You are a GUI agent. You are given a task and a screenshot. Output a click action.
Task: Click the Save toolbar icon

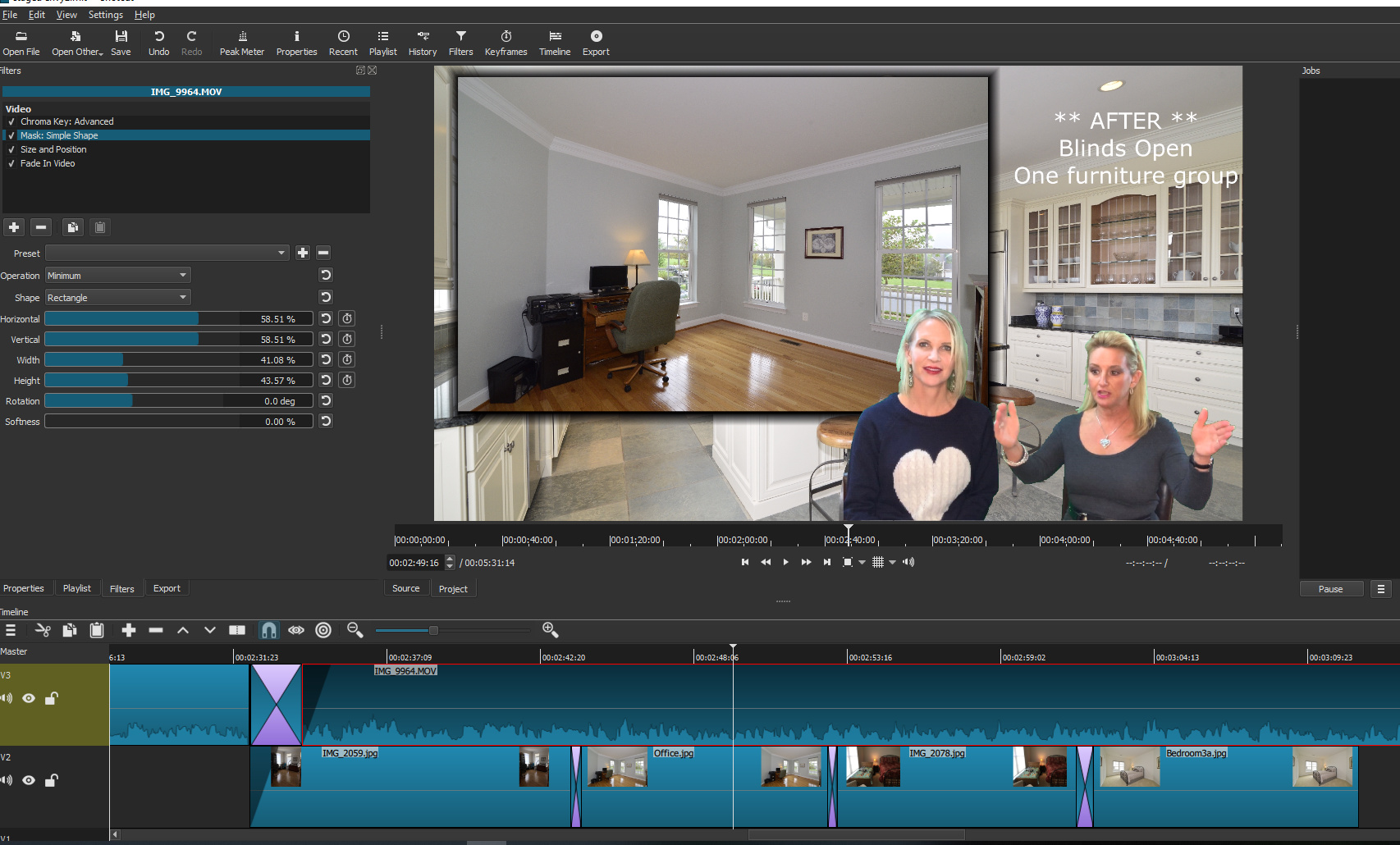pyautogui.click(x=121, y=43)
